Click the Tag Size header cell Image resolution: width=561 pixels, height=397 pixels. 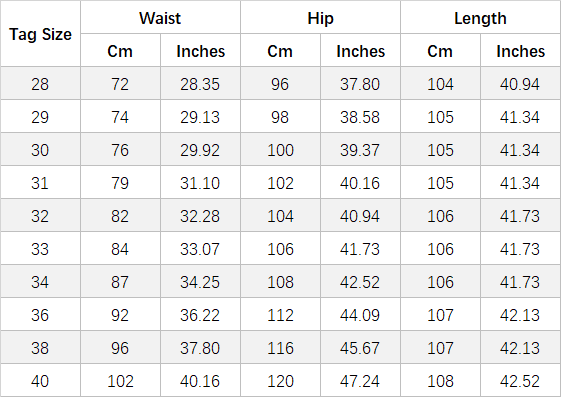(40, 34)
